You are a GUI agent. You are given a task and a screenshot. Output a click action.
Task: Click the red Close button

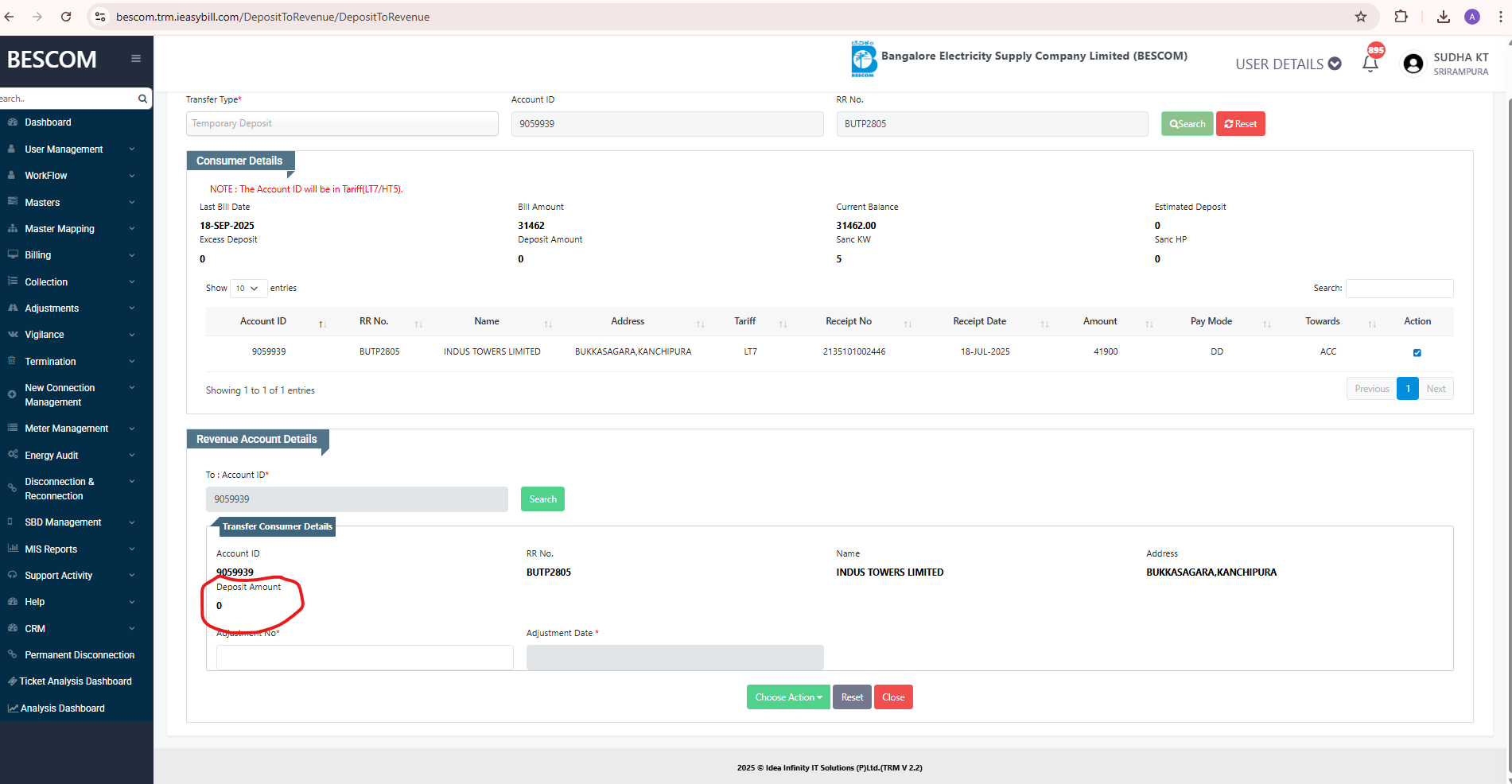893,697
